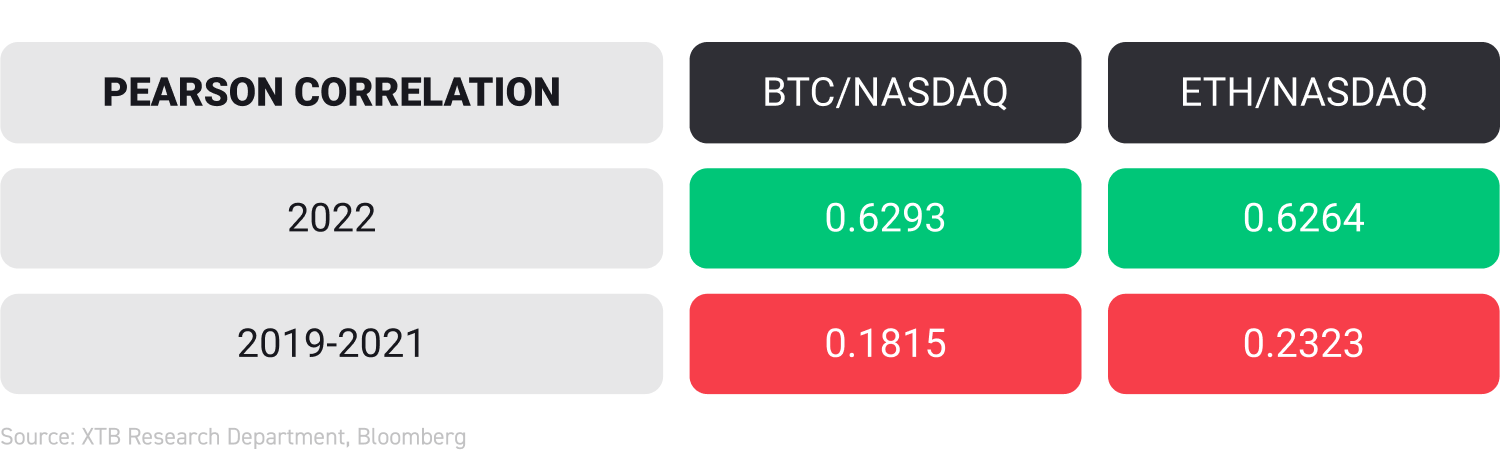Click "ETH" in the dark column header

pyautogui.click(x=1214, y=92)
